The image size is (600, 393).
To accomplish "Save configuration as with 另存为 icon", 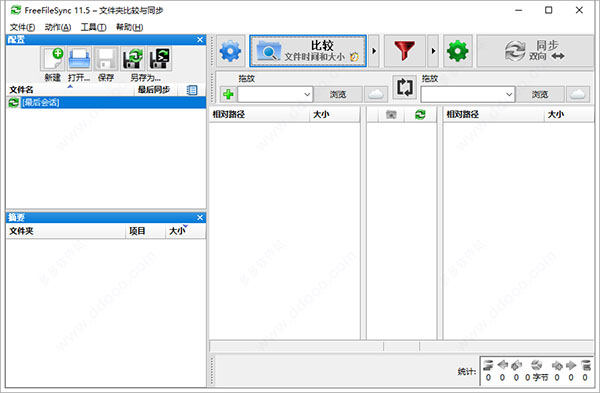I will pyautogui.click(x=132, y=59).
